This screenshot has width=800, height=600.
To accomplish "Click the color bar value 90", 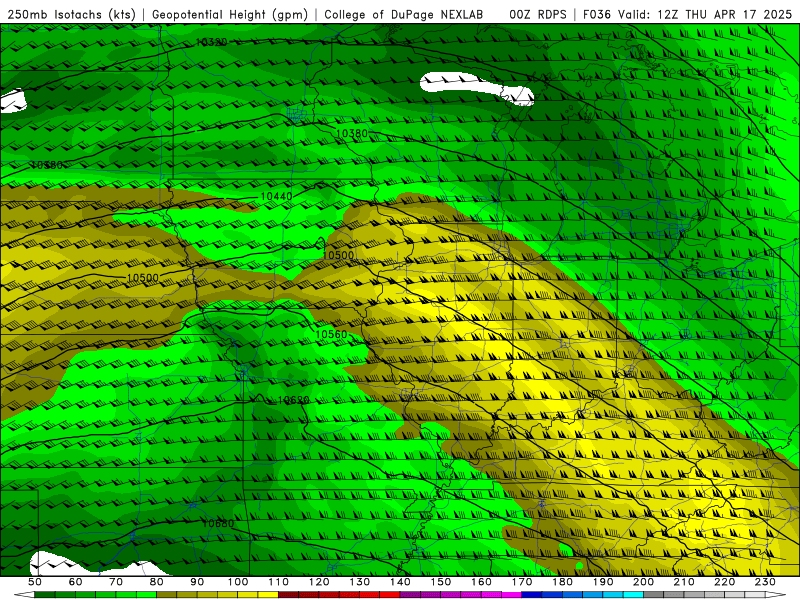I will 197,582.
